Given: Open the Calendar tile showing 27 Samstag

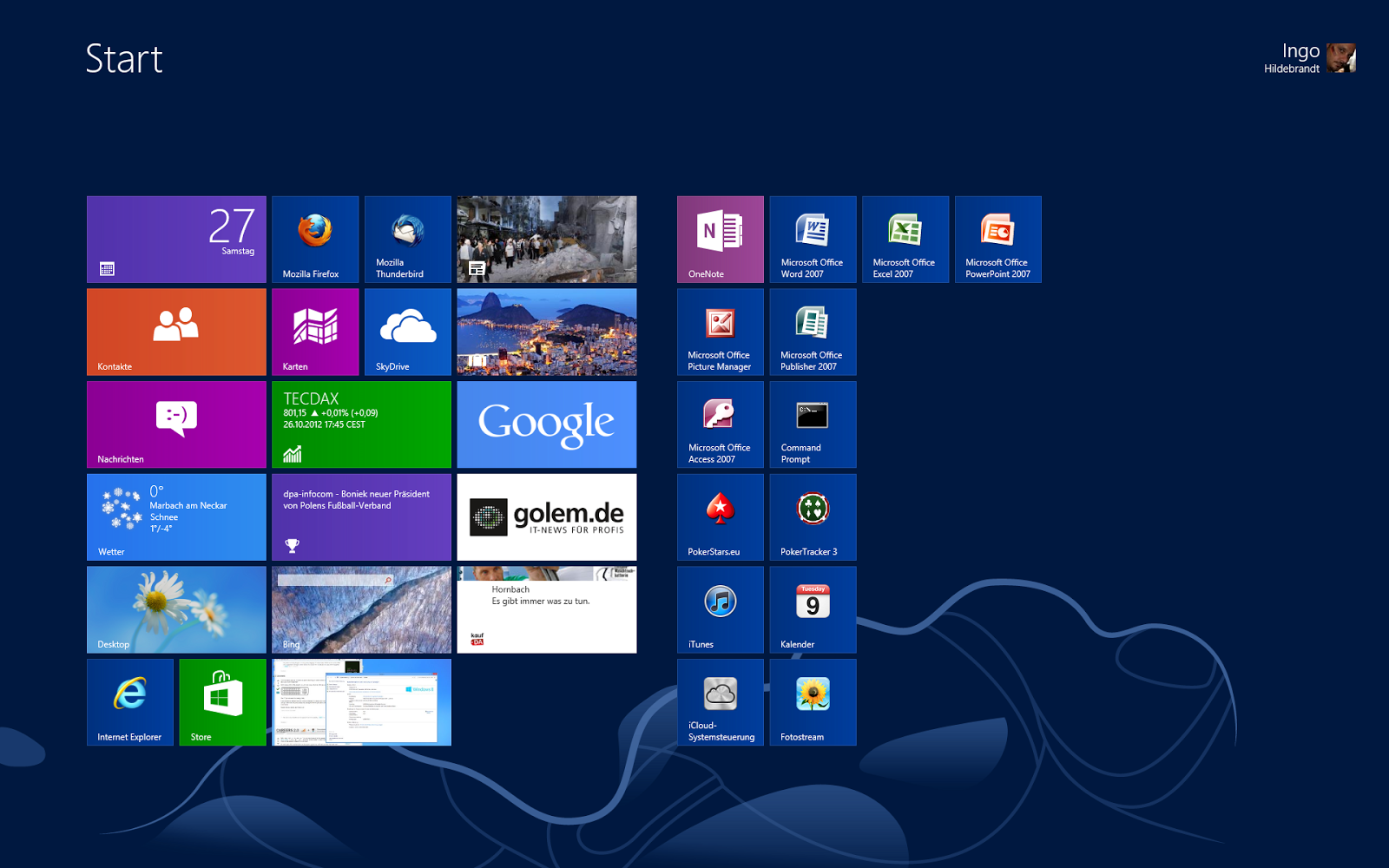Looking at the screenshot, I should click(176, 240).
